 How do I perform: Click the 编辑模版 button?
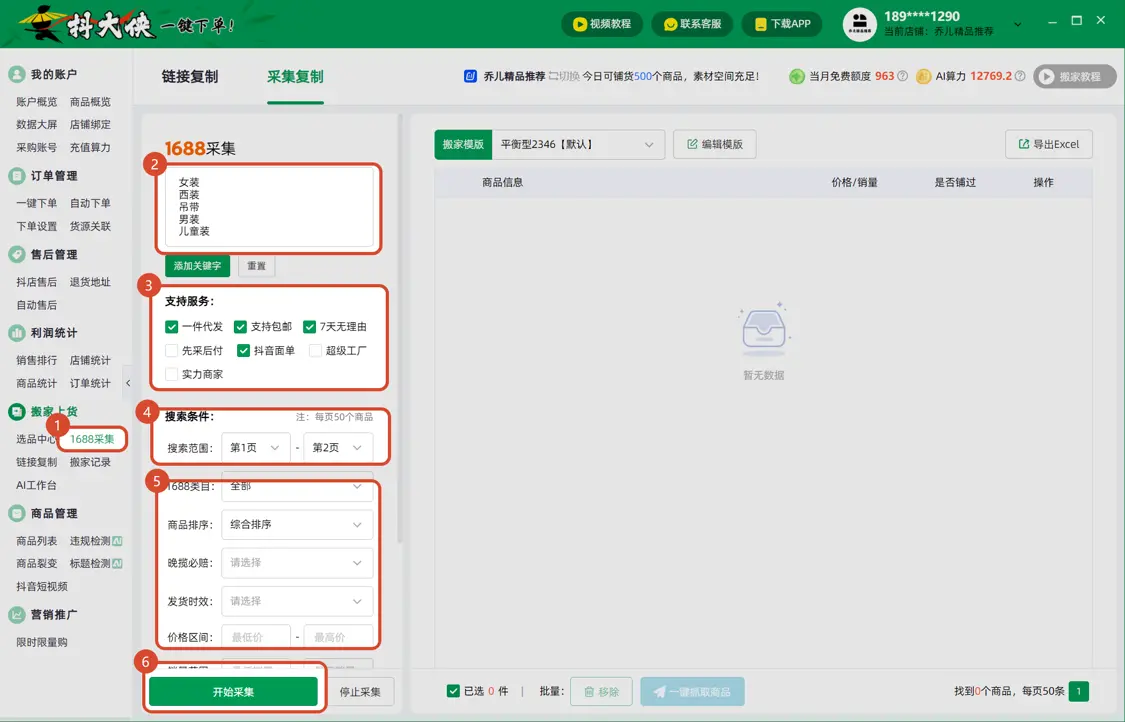(x=715, y=144)
